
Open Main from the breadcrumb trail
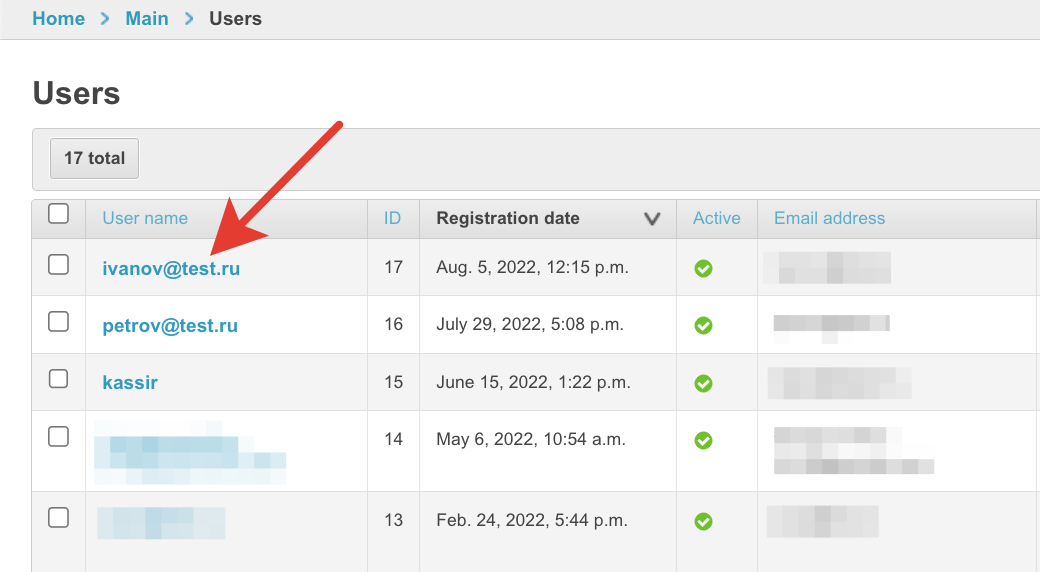[x=147, y=19]
